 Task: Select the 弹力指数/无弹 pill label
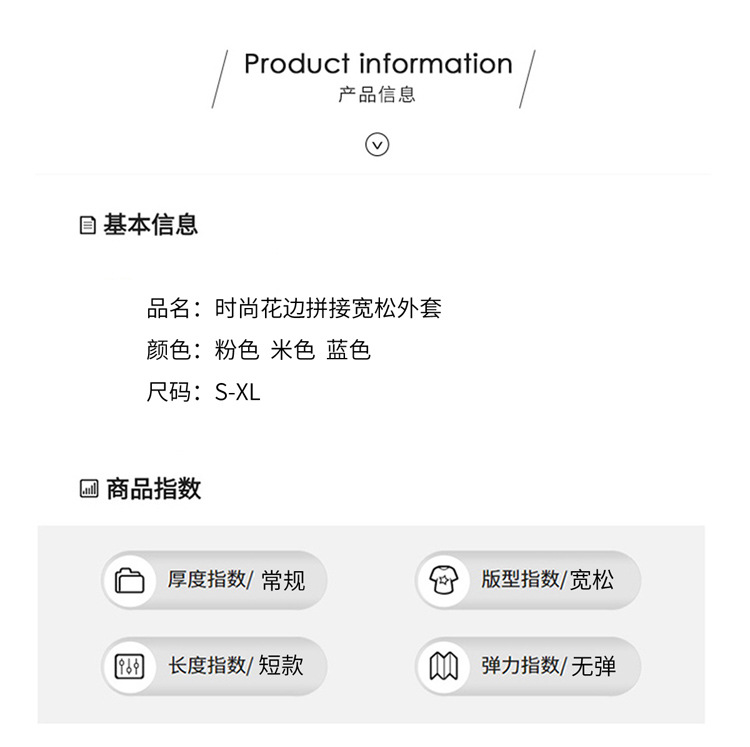click(x=549, y=666)
